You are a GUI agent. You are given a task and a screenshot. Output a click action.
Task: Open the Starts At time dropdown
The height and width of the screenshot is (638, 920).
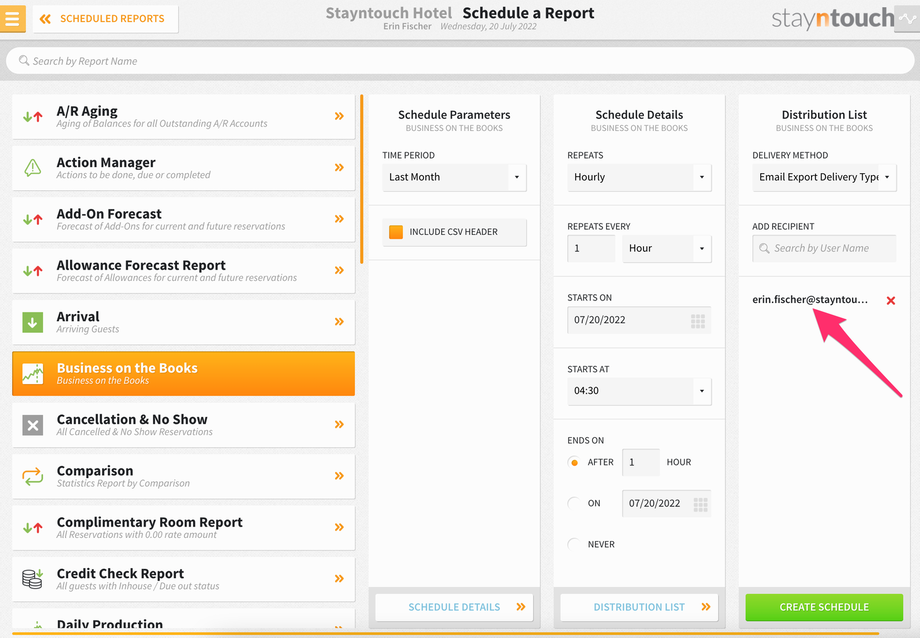(x=639, y=391)
